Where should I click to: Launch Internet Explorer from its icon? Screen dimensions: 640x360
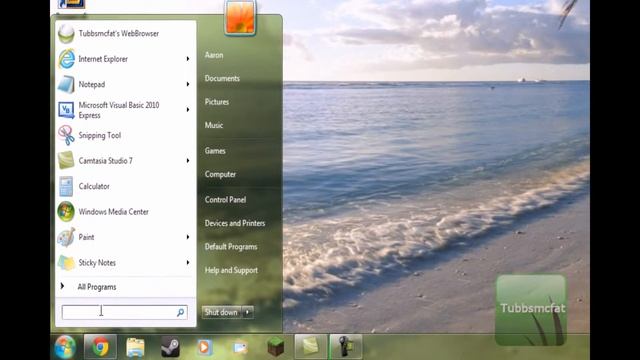66,59
